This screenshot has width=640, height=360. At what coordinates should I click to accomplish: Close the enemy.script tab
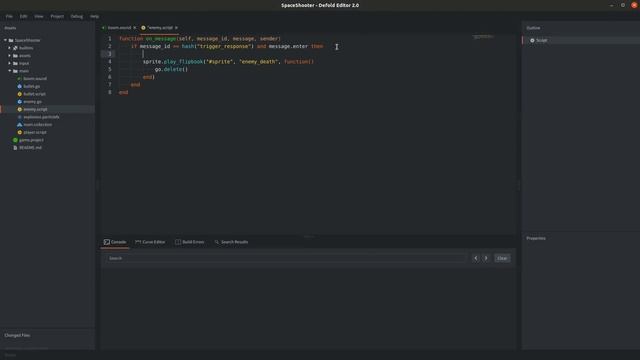click(x=176, y=28)
